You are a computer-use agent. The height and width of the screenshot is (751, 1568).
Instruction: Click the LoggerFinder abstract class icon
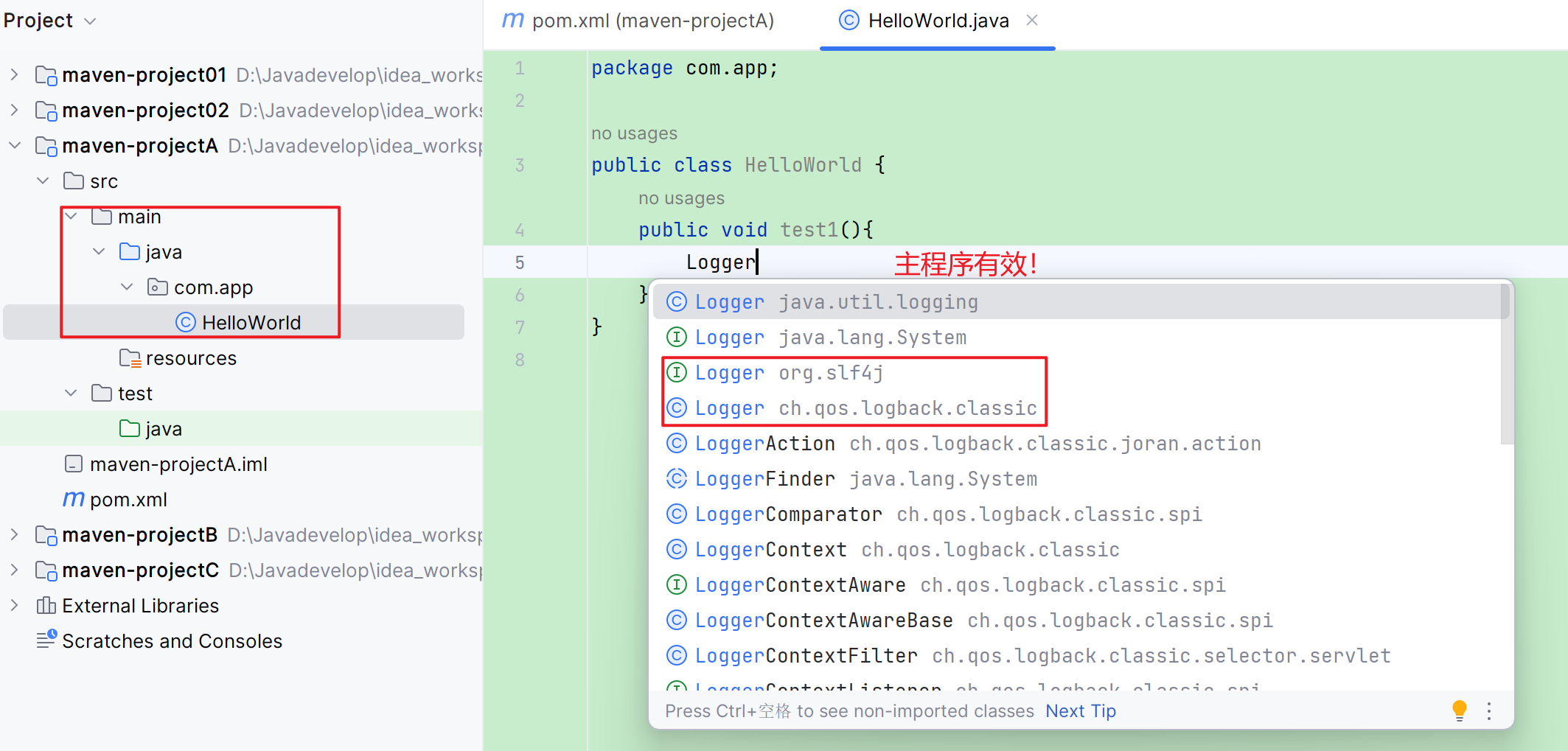point(677,478)
